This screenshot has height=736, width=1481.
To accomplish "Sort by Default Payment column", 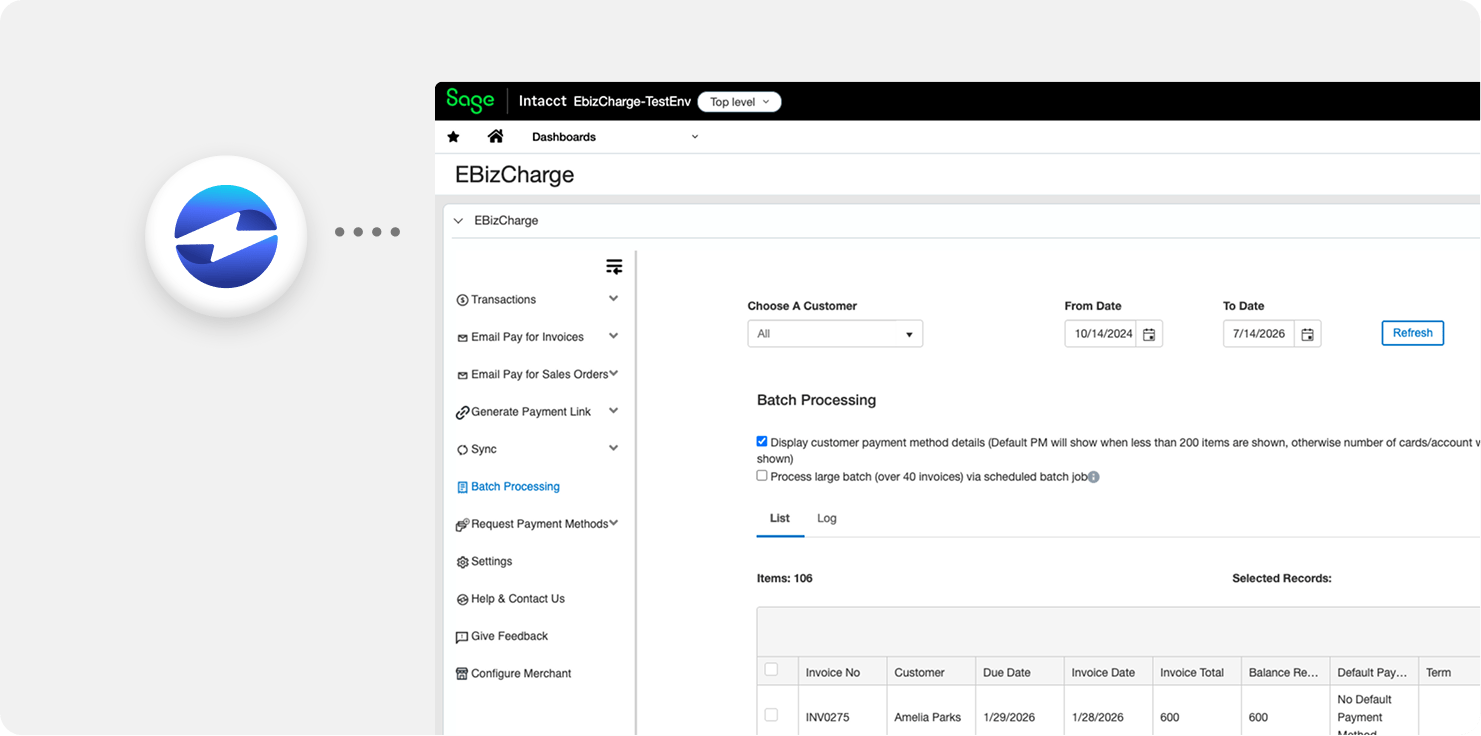I will [1374, 672].
